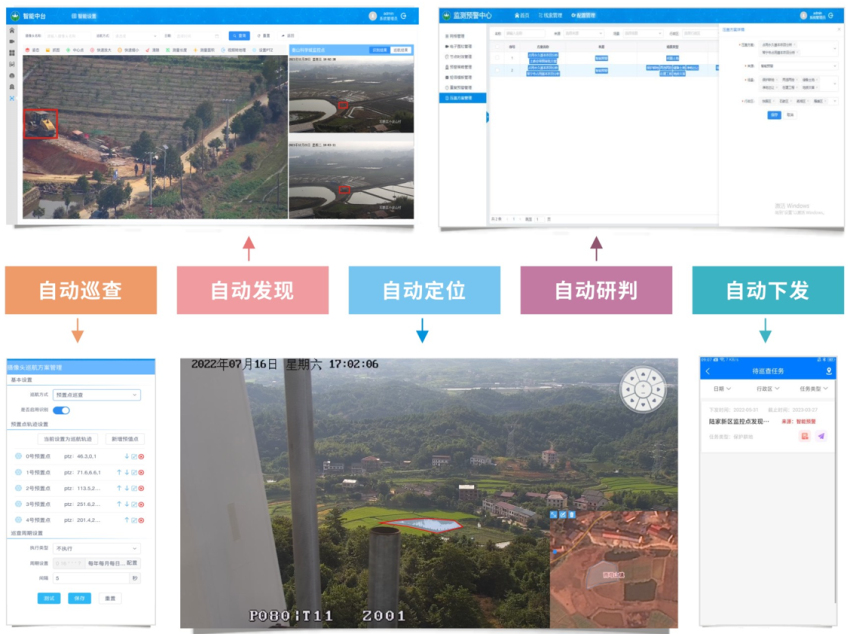Move preset point 3 down with arrow
The width and height of the screenshot is (850, 634).
point(126,504)
